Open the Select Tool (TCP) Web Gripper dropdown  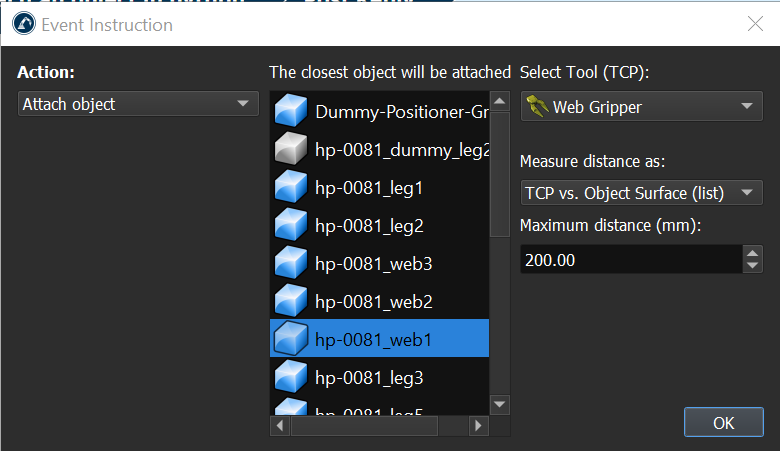(641, 106)
